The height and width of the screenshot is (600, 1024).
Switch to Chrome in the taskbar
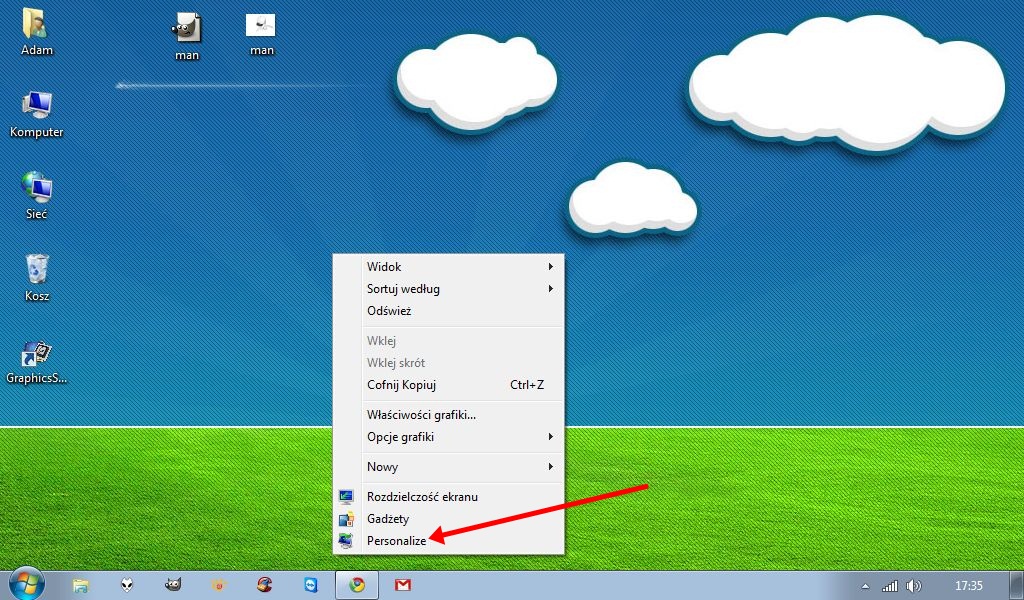(x=357, y=585)
